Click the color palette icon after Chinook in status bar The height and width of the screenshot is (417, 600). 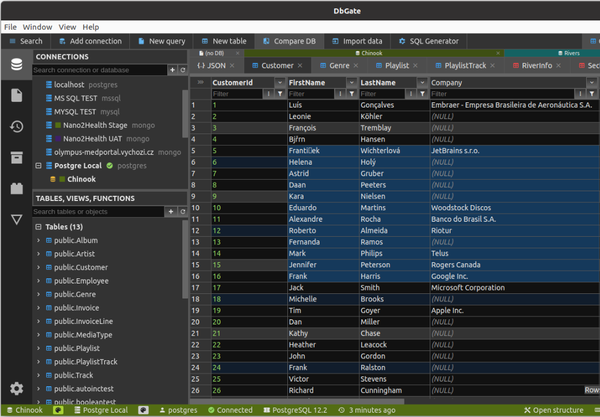click(58, 410)
